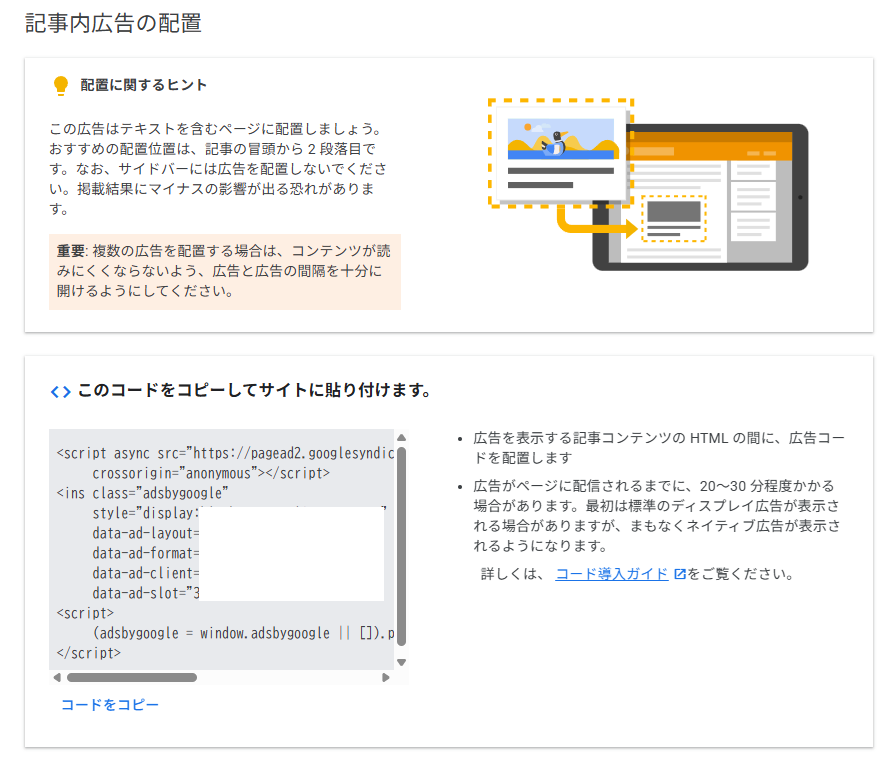878x758 pixels.
Task: Click the このコードをコピーしてサイトに貼り付けます heading
Action: click(x=254, y=391)
